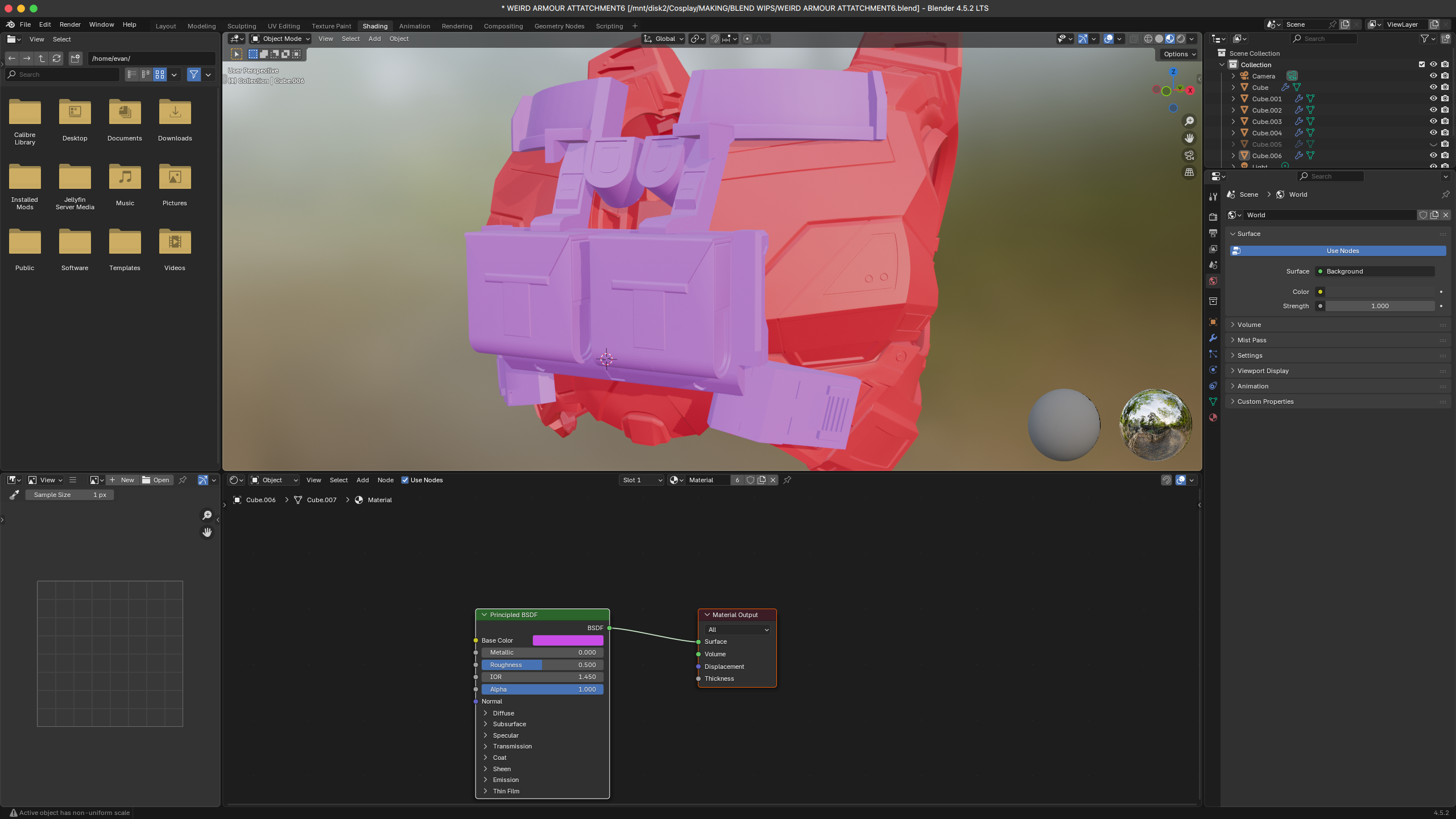This screenshot has width=1456, height=819.
Task: Click refresh icon in file browser
Action: click(x=56, y=58)
